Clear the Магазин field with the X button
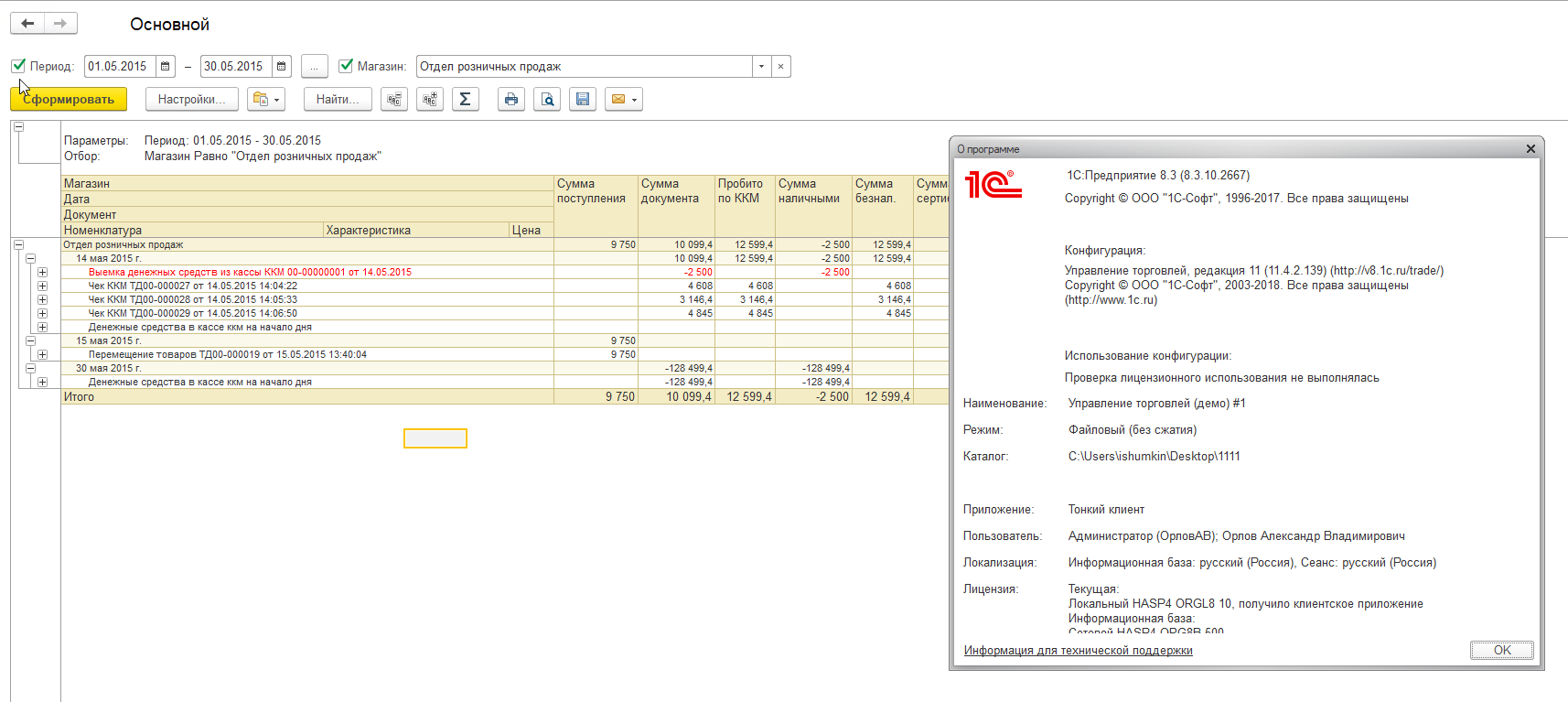This screenshot has height=702, width=1568. (780, 66)
